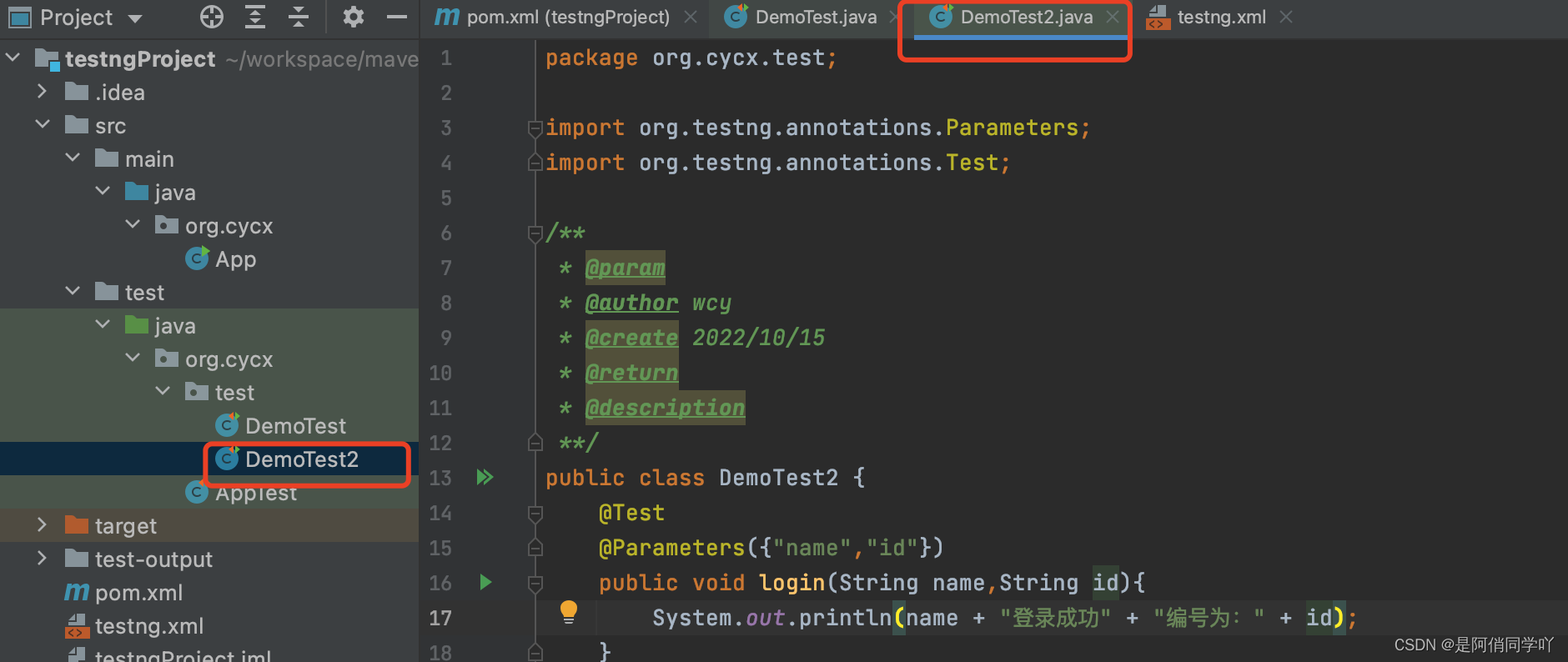This screenshot has height=662, width=1568.
Task: Click the class icon of App
Action: [197, 258]
